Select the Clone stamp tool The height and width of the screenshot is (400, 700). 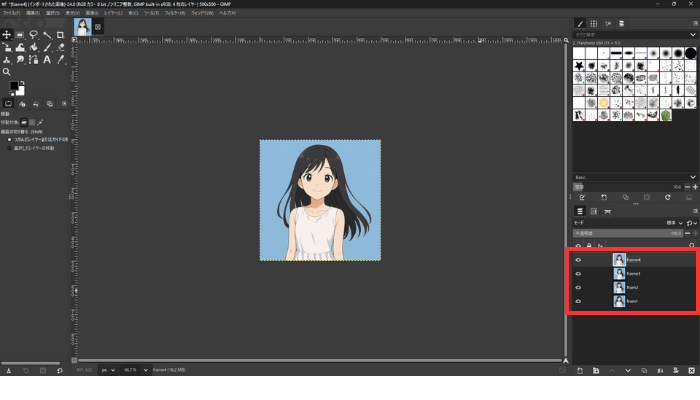pos(7,60)
